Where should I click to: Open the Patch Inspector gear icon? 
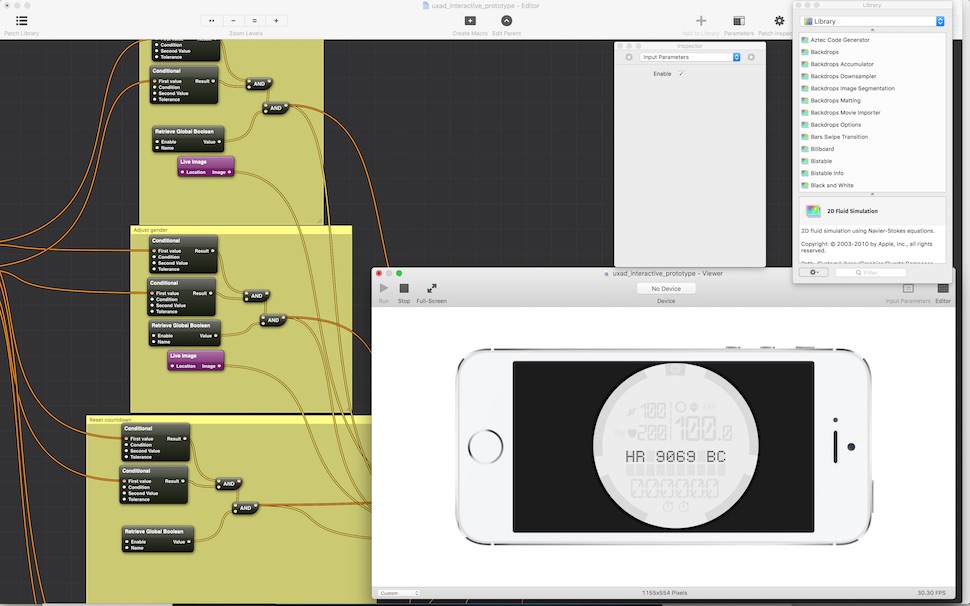(x=779, y=21)
